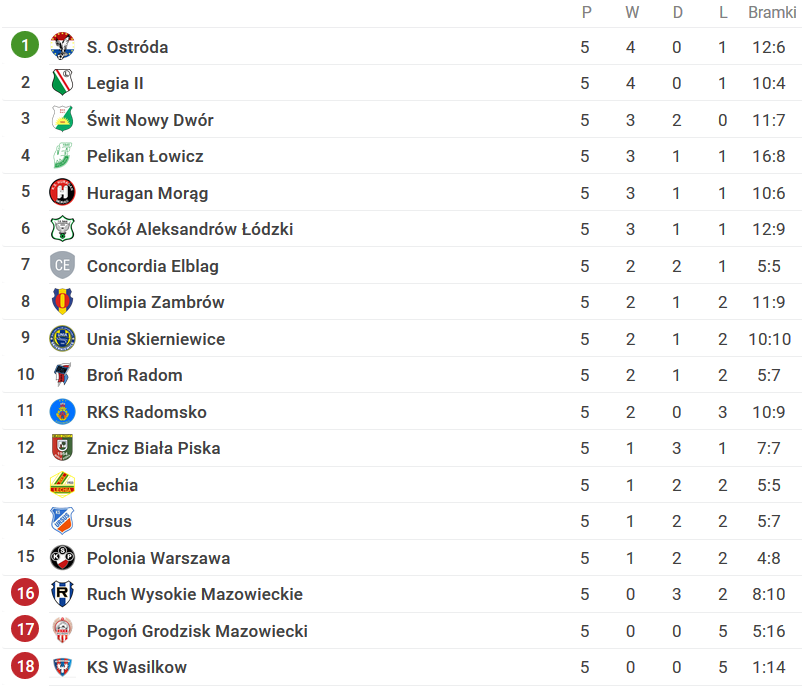This screenshot has width=802, height=688.
Task: Click the Unia Skierniewice round badge
Action: [62, 338]
